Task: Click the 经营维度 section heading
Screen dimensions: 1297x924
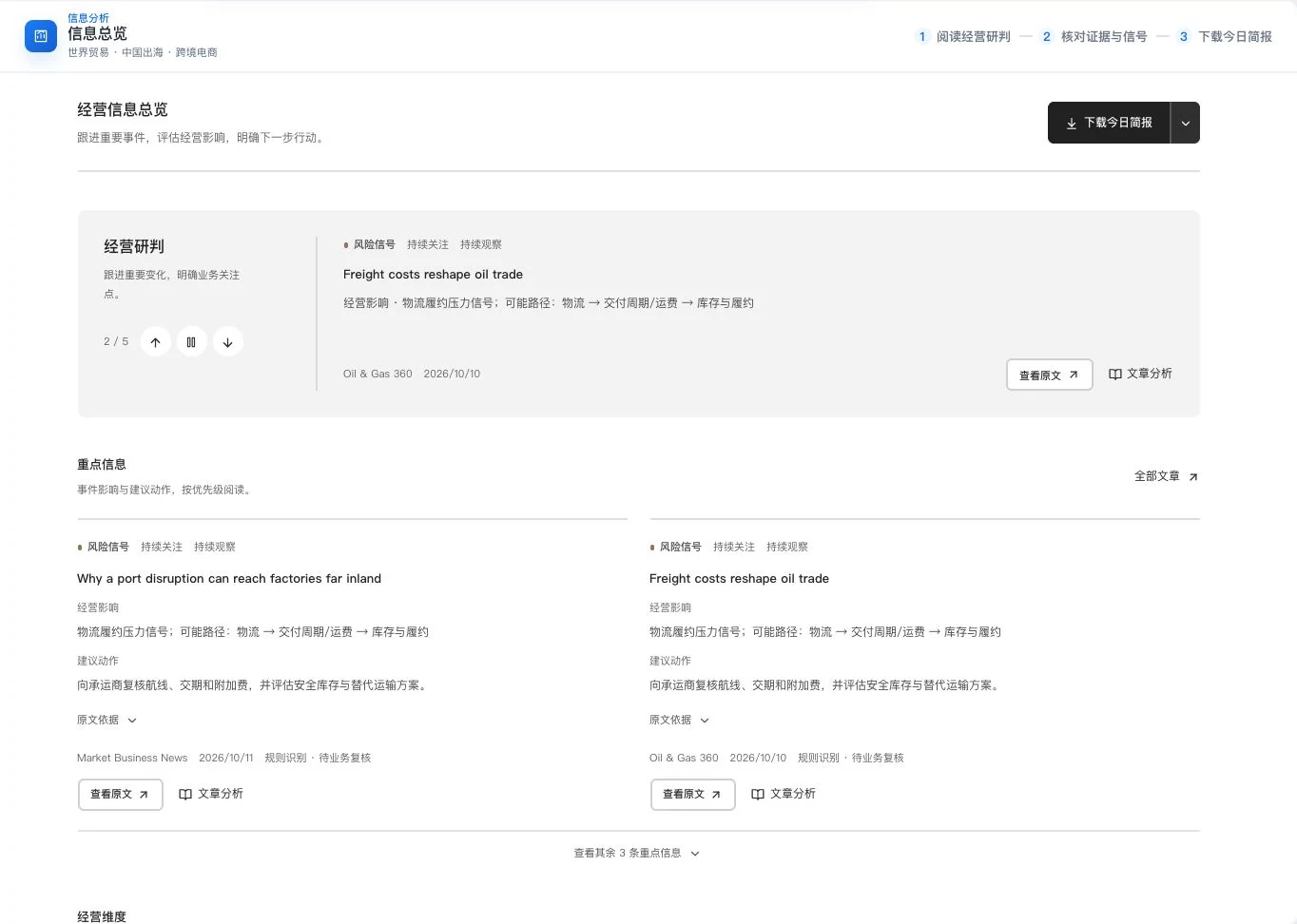Action: (102, 916)
